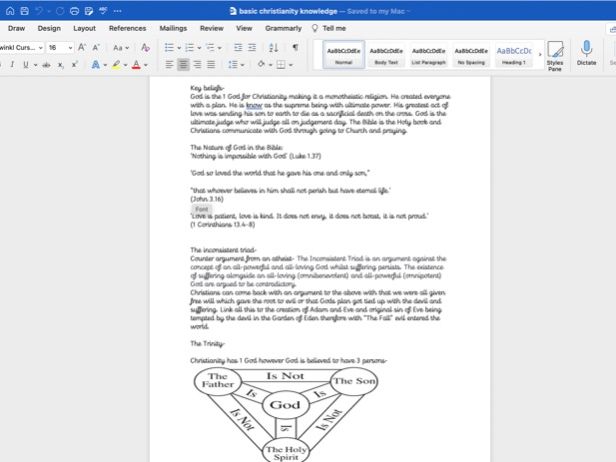The height and width of the screenshot is (462, 616).
Task: Apply superscript formatting
Action: 75,64
